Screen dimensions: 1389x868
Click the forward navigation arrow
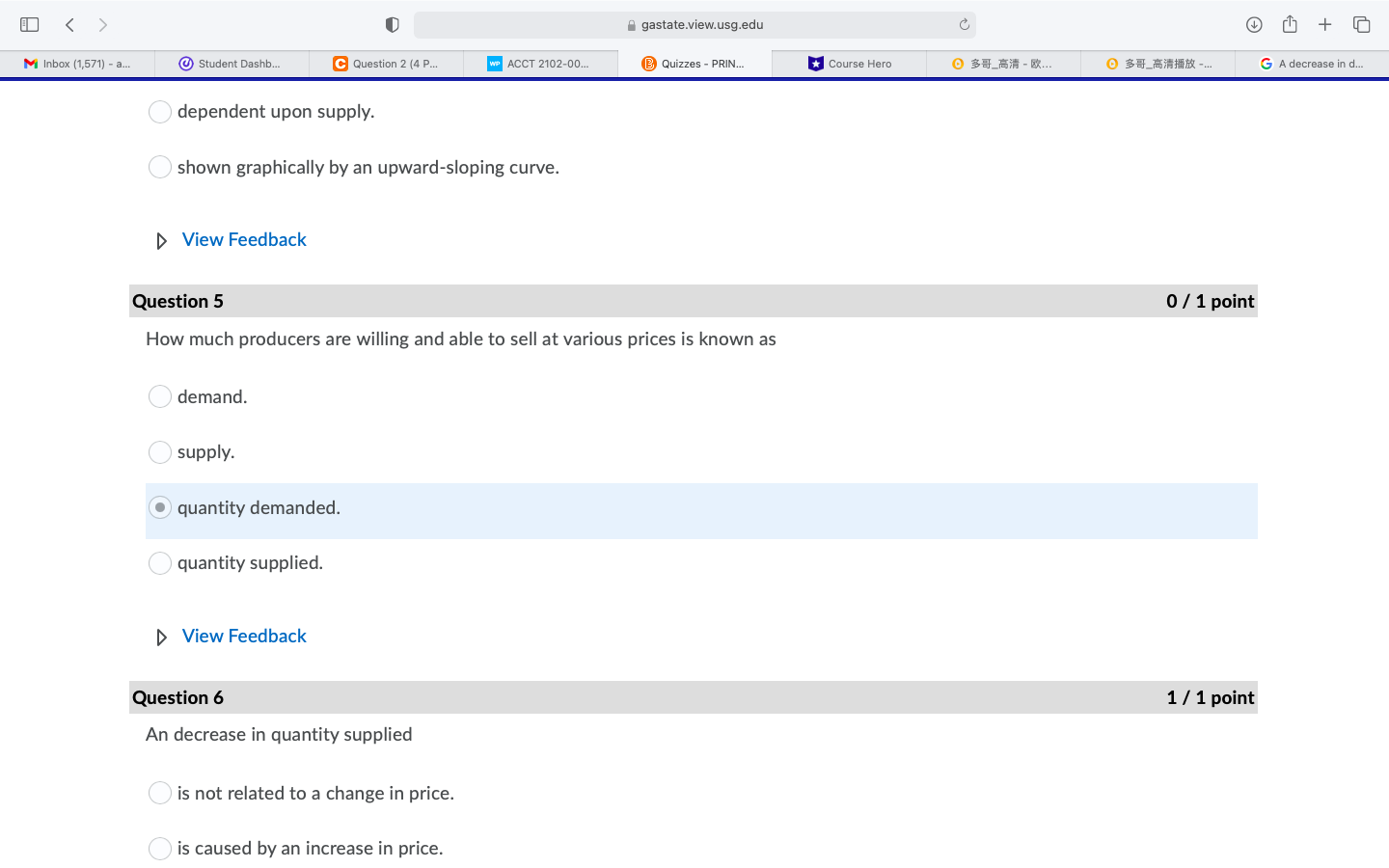click(x=102, y=24)
